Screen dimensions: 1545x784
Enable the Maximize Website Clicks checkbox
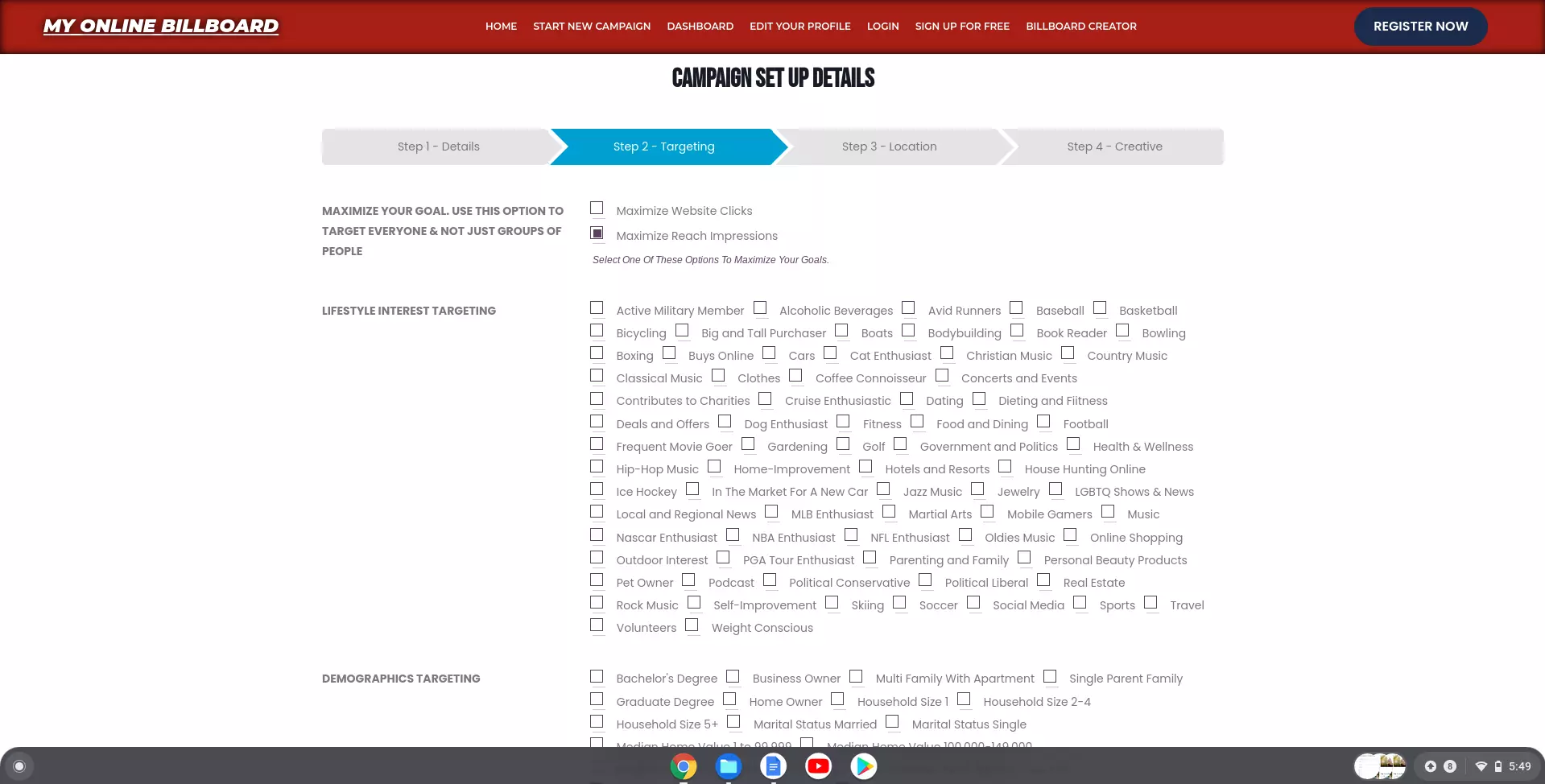[597, 208]
